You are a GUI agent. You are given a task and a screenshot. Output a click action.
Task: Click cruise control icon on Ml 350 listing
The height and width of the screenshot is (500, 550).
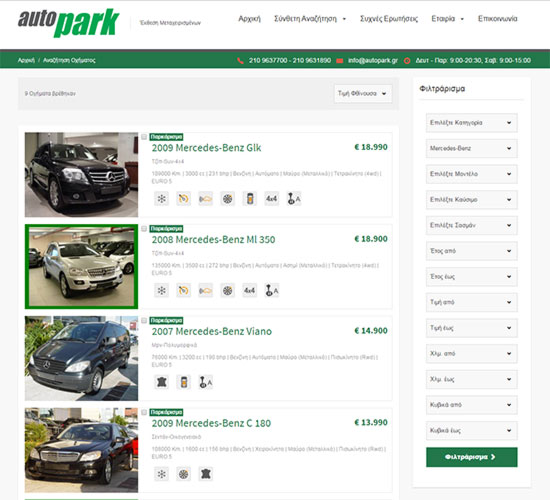point(183,290)
